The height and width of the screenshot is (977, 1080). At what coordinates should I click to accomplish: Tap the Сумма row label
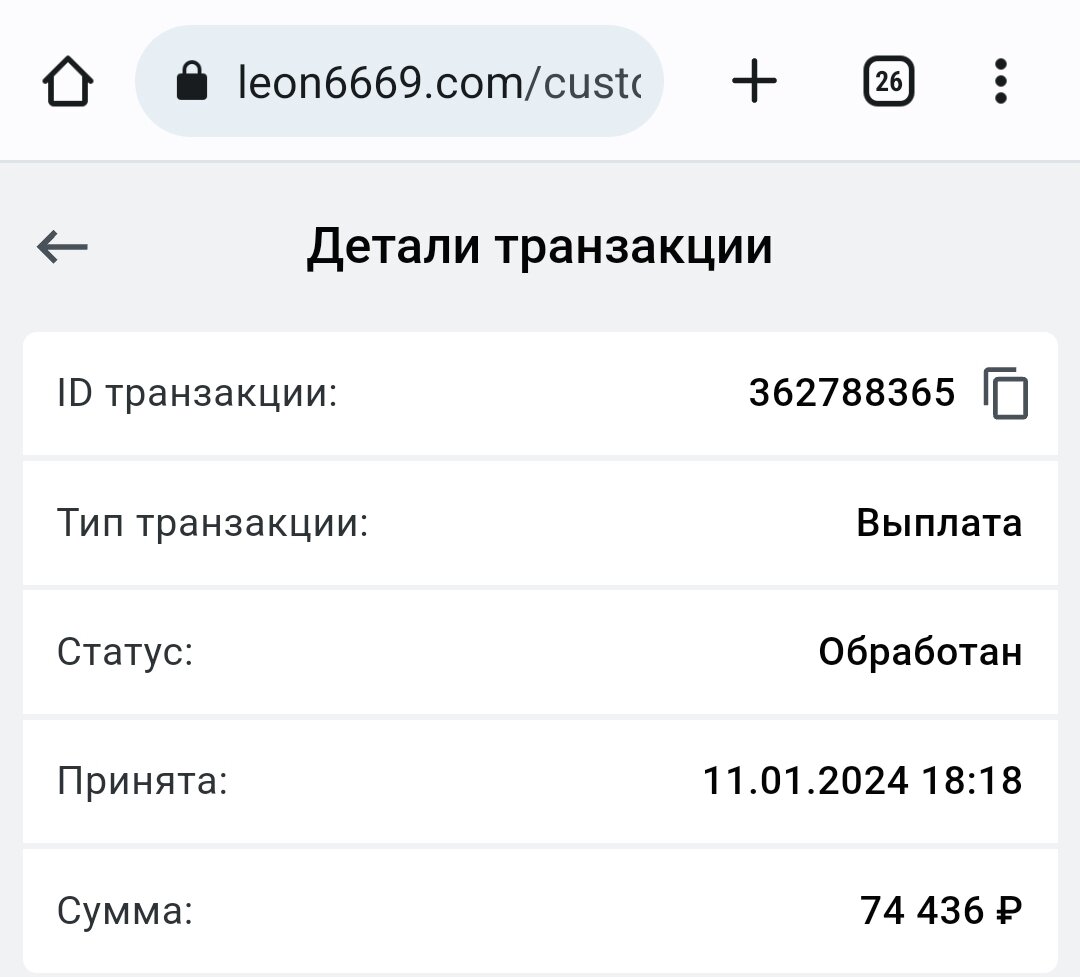pos(125,911)
